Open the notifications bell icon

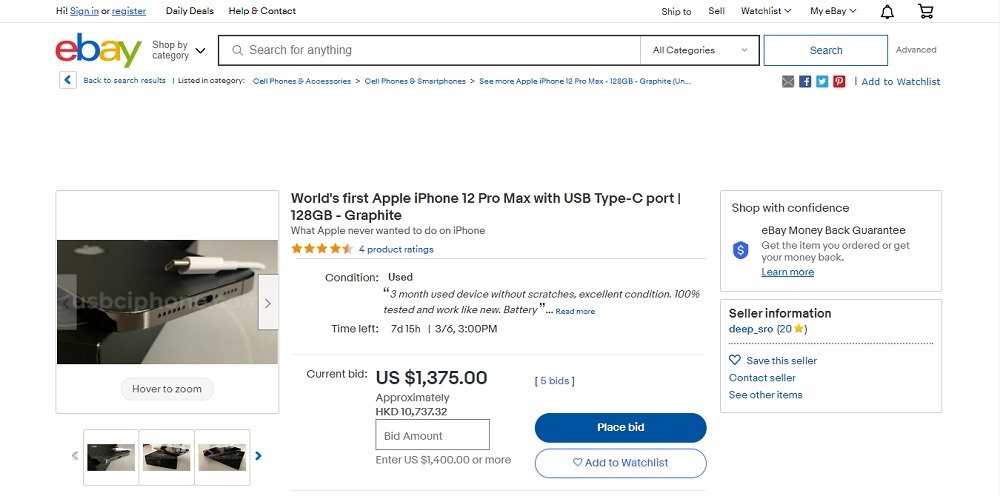(887, 11)
